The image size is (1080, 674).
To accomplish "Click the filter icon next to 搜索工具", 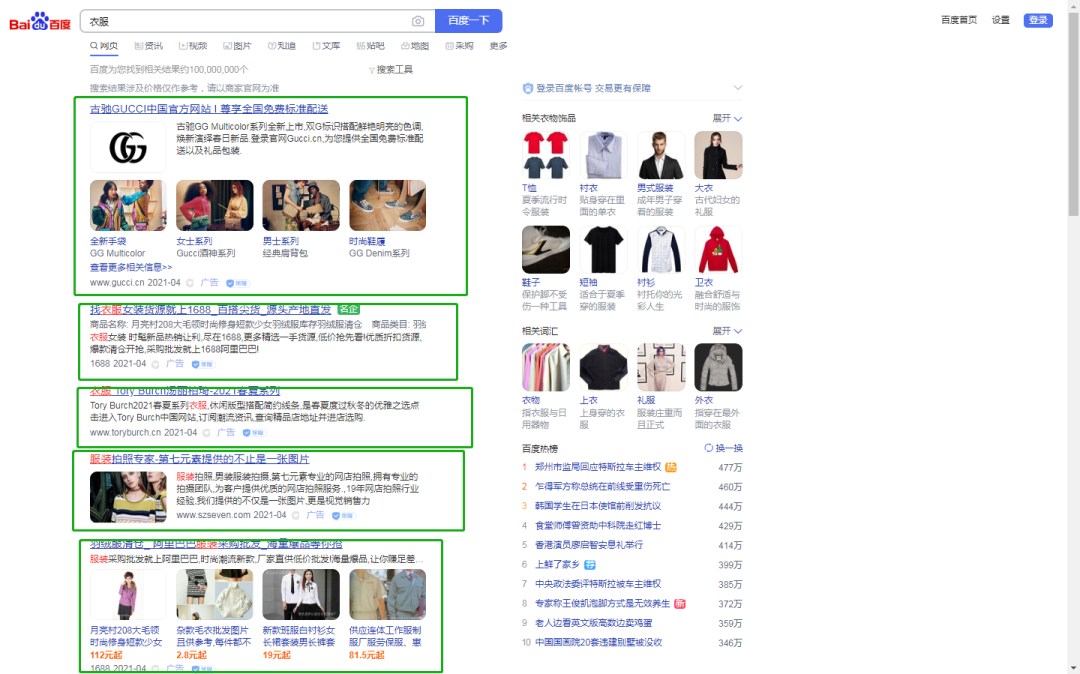I will [x=372, y=70].
